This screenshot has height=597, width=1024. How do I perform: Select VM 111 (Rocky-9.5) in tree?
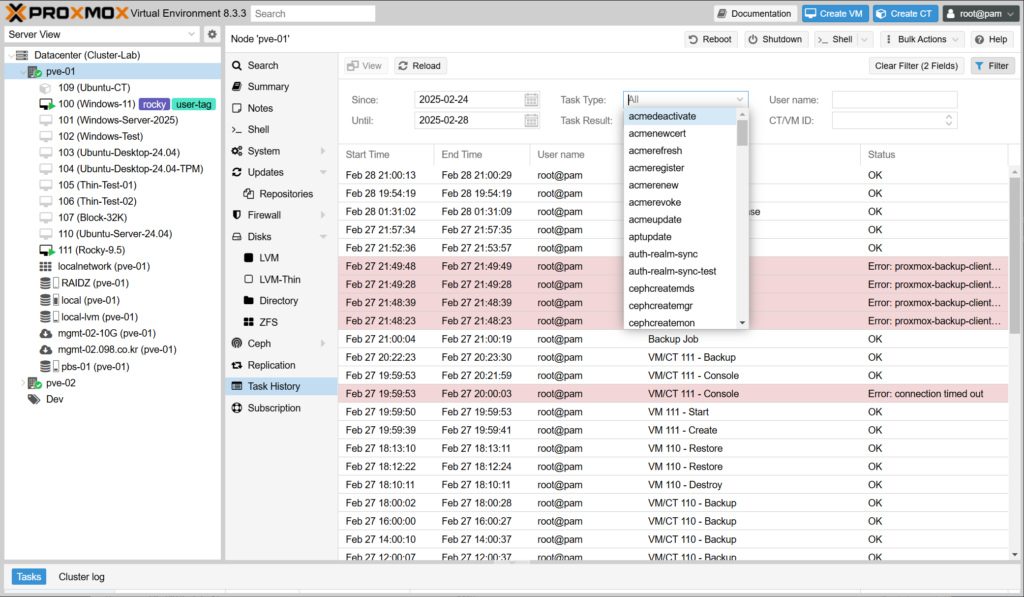(x=91, y=250)
